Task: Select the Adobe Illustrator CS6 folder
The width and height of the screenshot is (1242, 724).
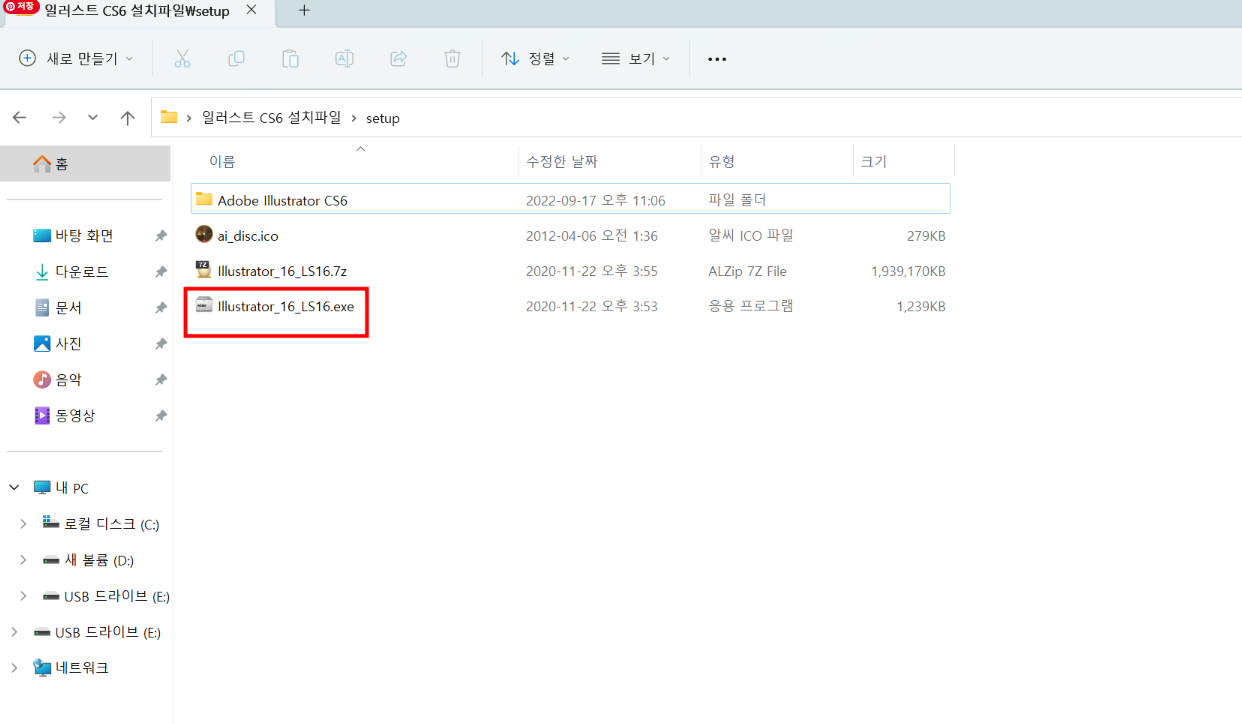Action: [x=570, y=200]
